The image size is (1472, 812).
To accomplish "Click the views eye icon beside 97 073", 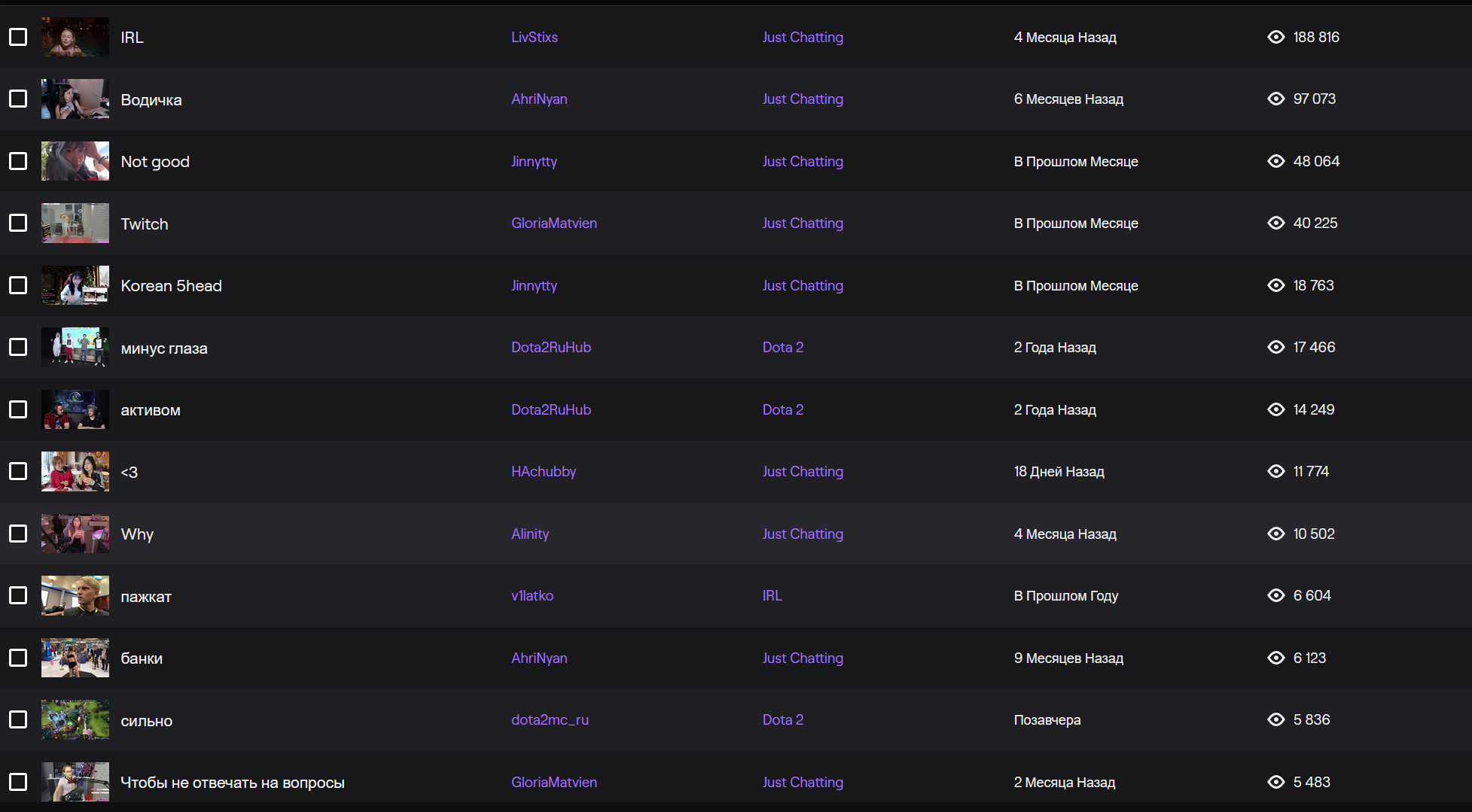I will point(1275,99).
